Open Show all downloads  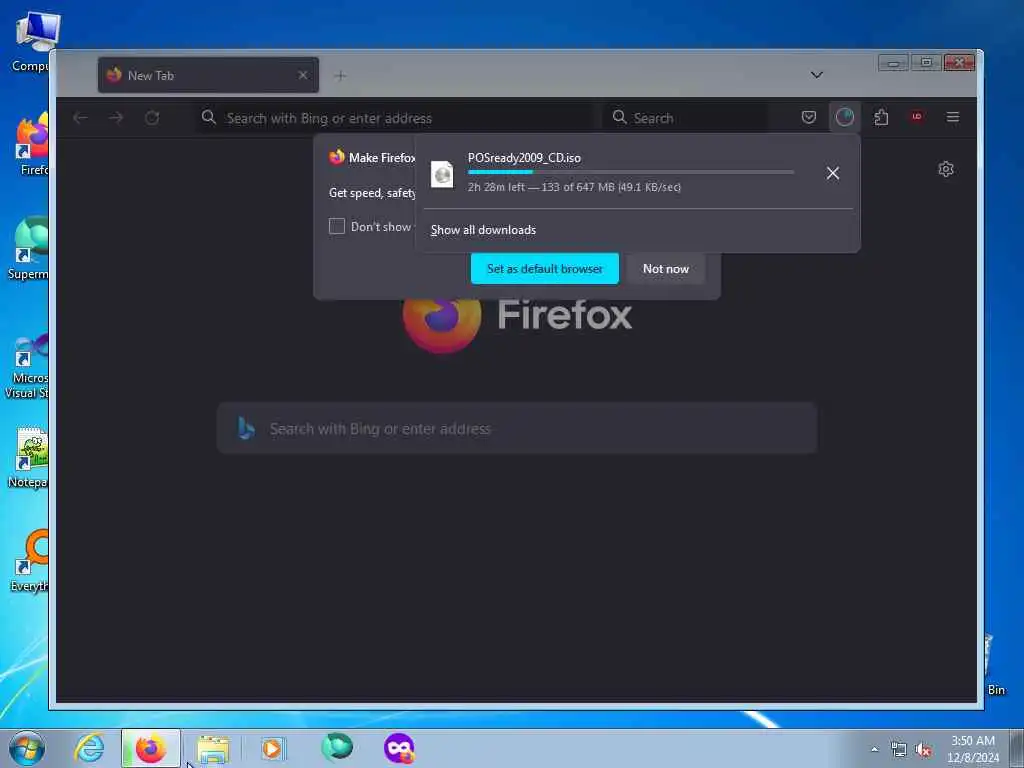(x=483, y=230)
